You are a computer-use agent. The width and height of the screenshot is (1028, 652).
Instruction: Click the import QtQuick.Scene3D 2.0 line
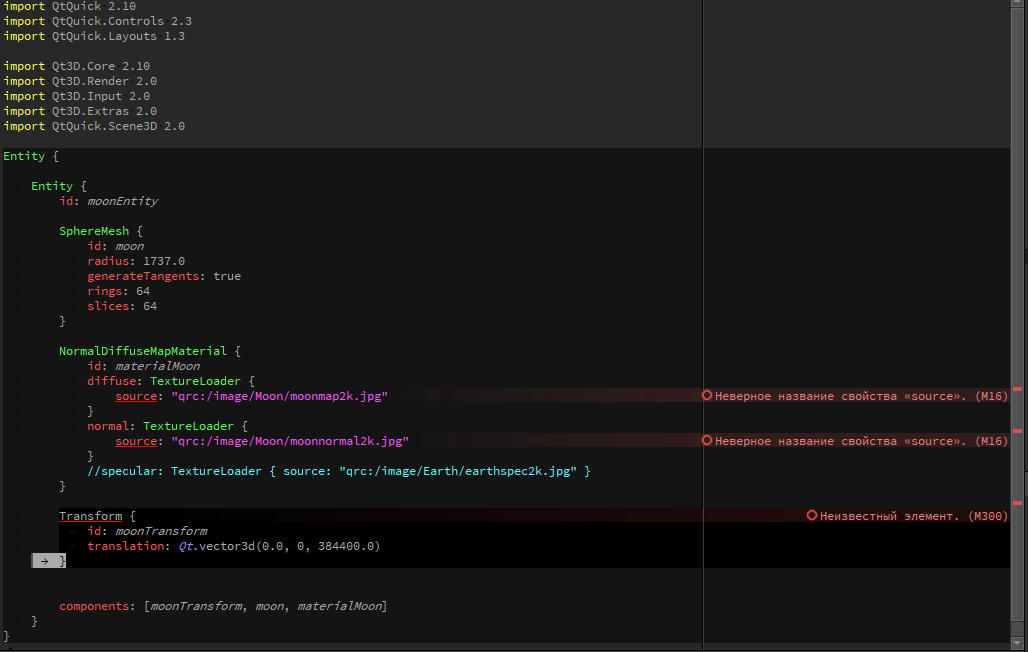(94, 126)
